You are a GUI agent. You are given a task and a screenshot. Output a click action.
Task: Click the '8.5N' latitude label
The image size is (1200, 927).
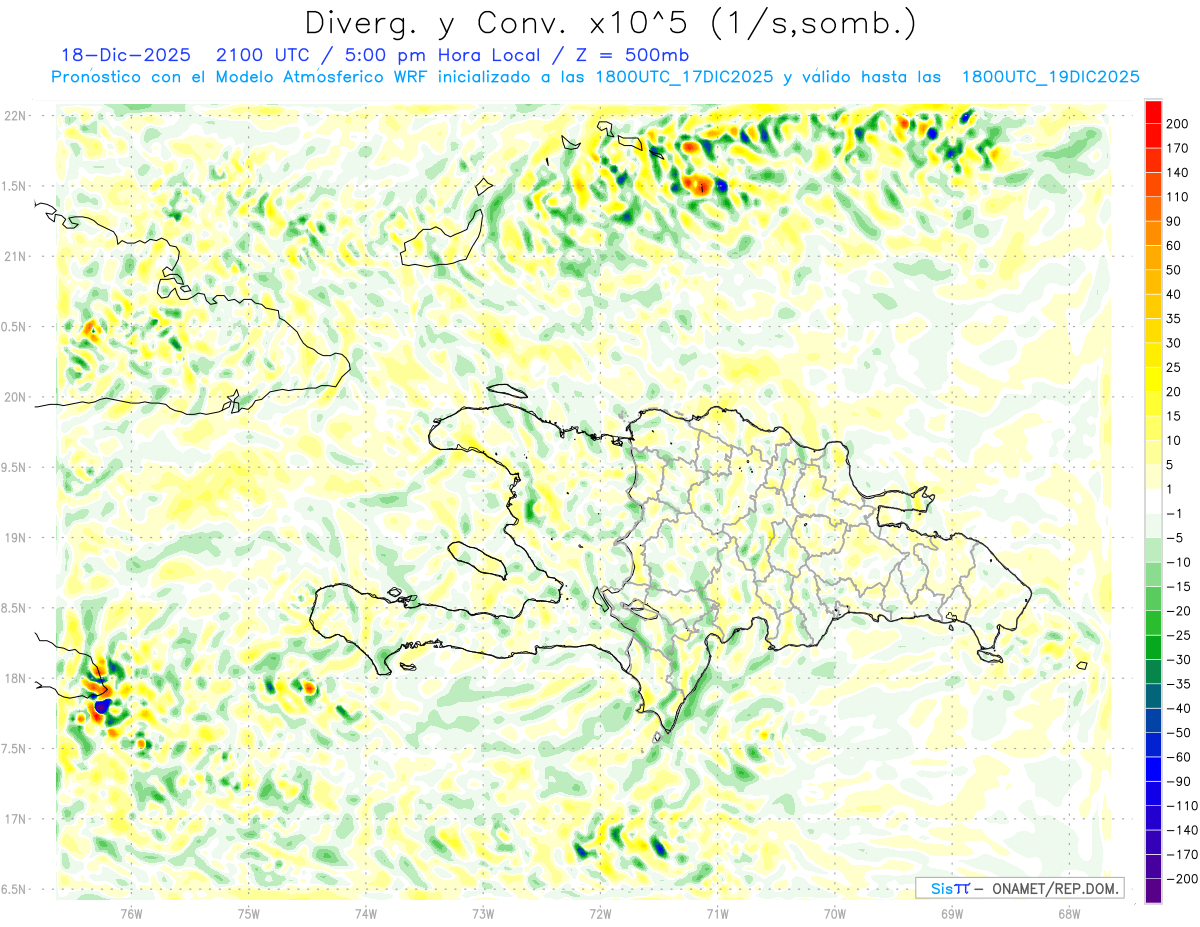15,608
